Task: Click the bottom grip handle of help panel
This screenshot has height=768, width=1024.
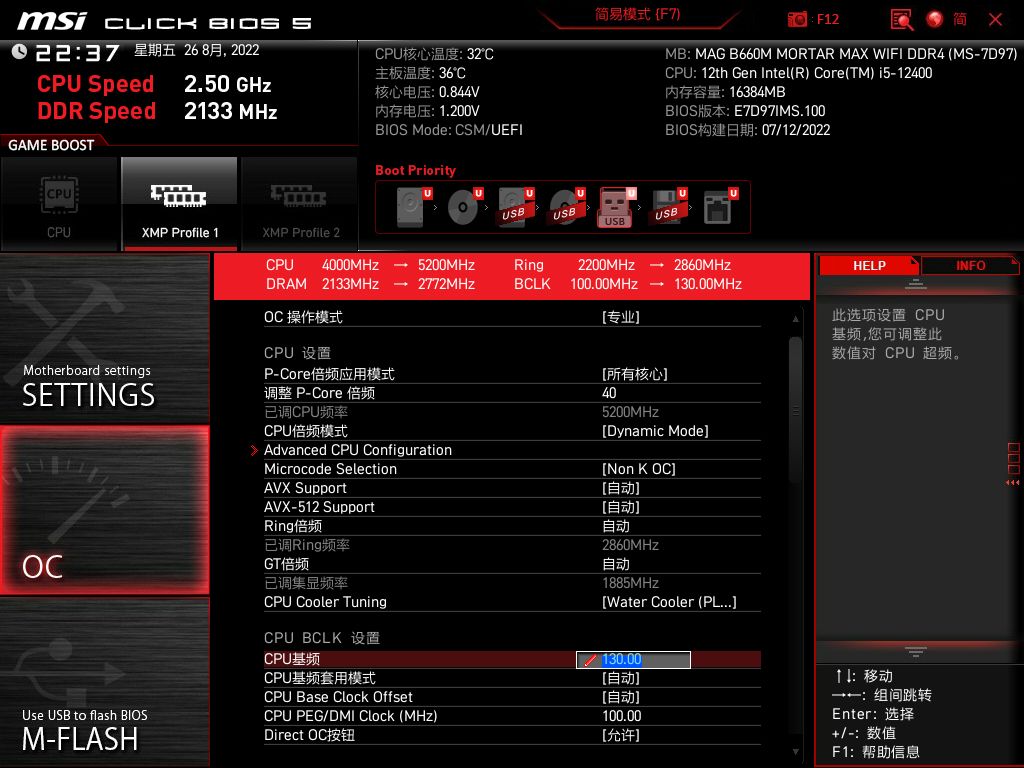Action: point(916,651)
